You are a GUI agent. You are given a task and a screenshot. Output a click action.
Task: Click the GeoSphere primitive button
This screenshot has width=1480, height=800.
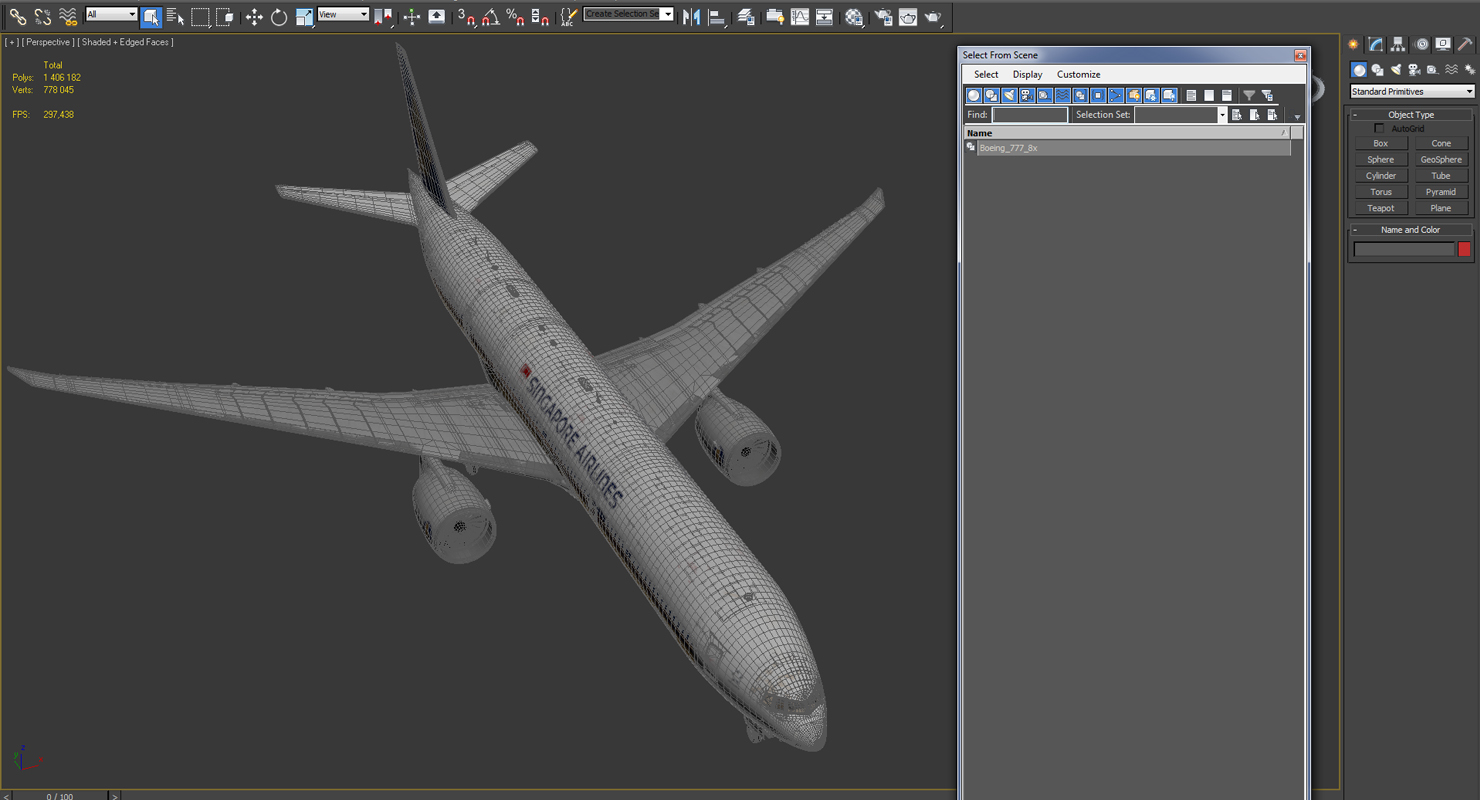(1441, 160)
